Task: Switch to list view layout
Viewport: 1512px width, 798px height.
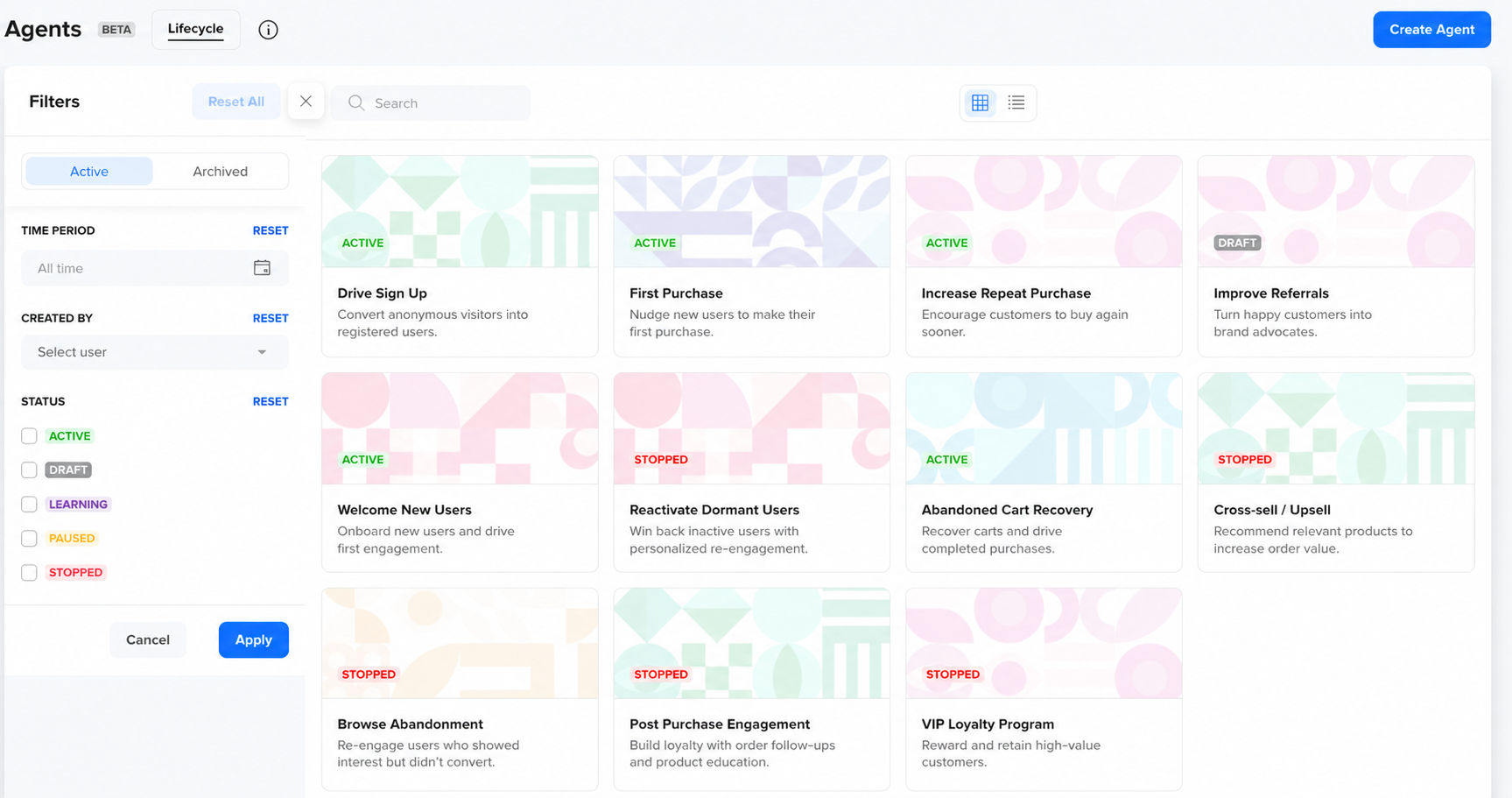Action: tap(1016, 102)
